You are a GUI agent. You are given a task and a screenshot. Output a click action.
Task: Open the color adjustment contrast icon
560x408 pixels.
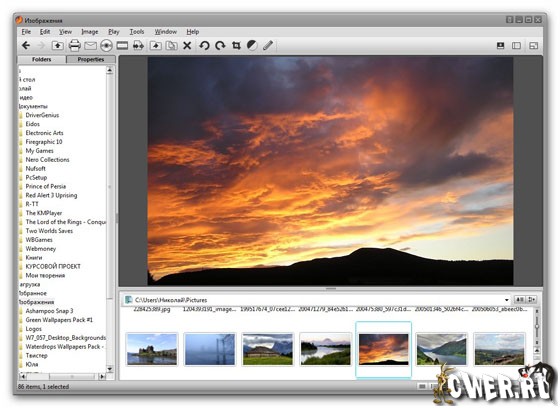click(x=252, y=45)
